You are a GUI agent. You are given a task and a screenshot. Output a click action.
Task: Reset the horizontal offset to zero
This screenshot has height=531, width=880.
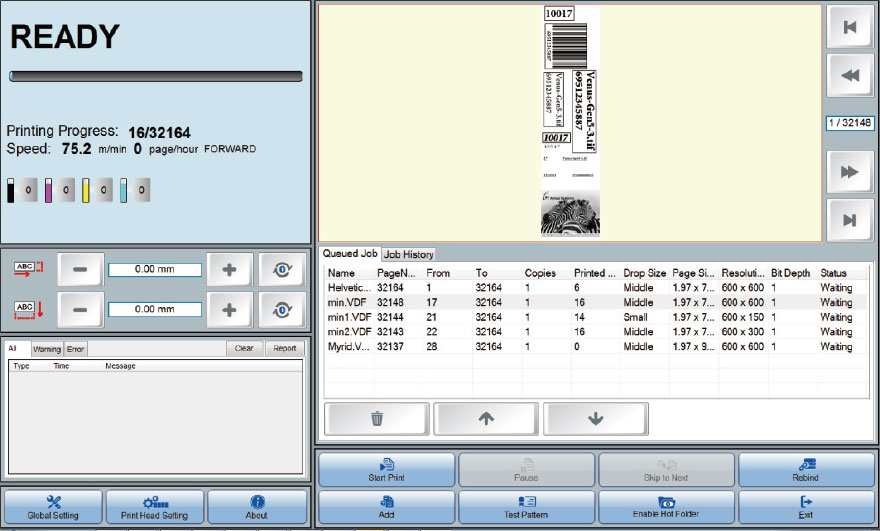coord(281,269)
